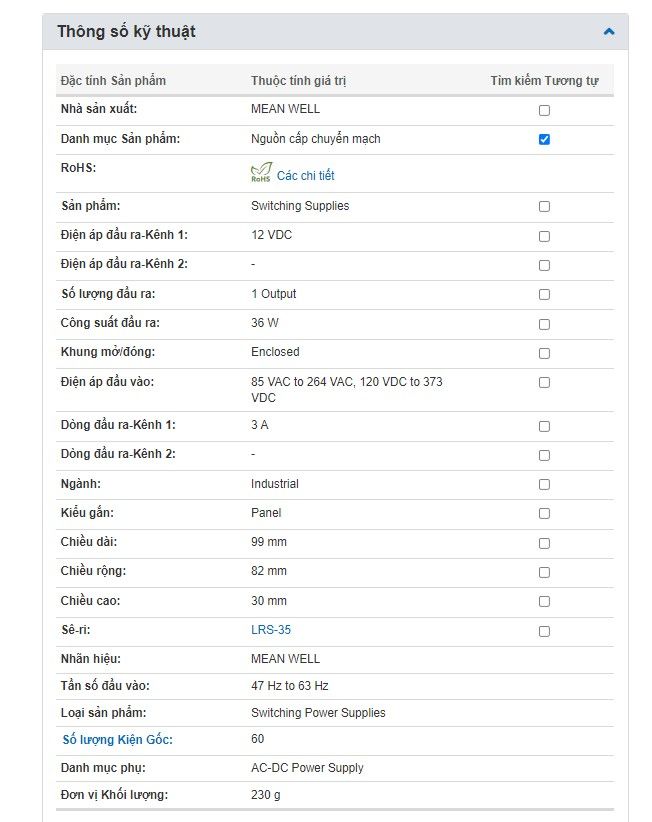This screenshot has height=822, width=652.
Task: Check the Chiều cao 30 mm checkbox
Action: tap(544, 602)
